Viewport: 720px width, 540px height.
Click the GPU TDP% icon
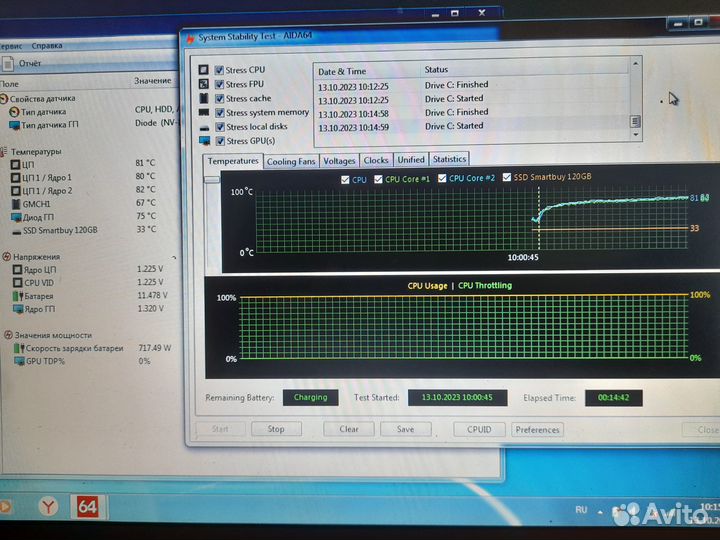click(19, 361)
